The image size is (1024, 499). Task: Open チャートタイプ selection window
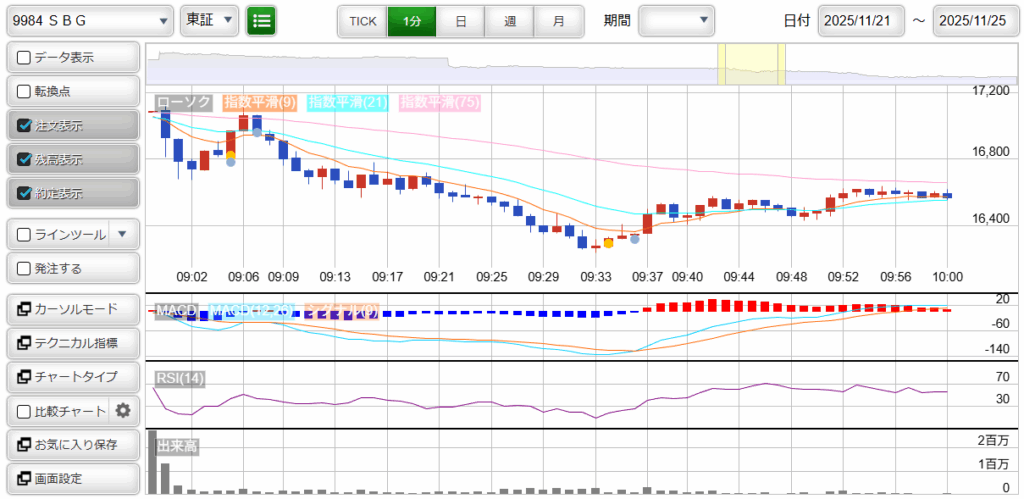click(x=72, y=376)
